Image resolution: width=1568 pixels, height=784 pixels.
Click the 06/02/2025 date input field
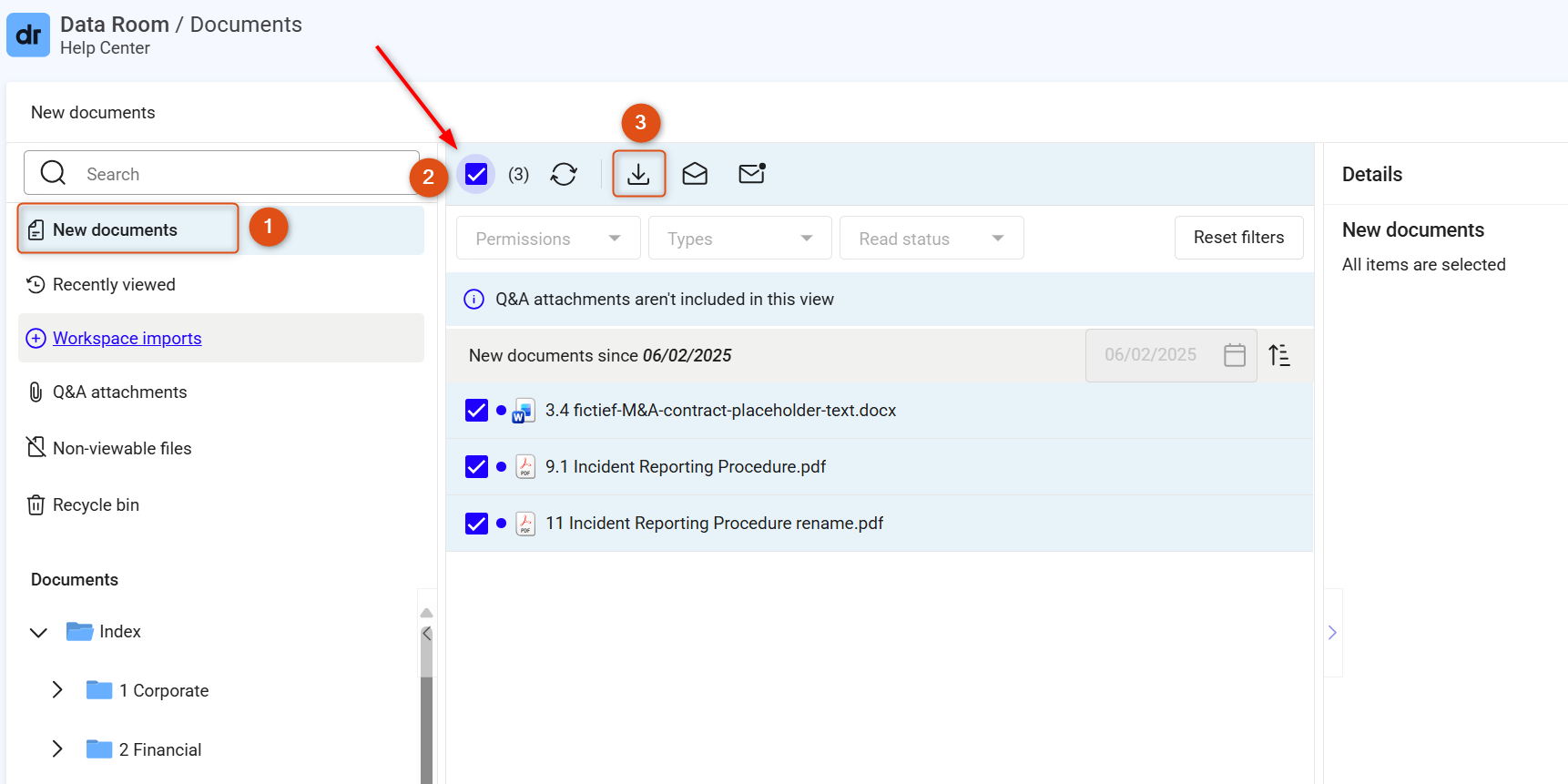click(x=1171, y=355)
